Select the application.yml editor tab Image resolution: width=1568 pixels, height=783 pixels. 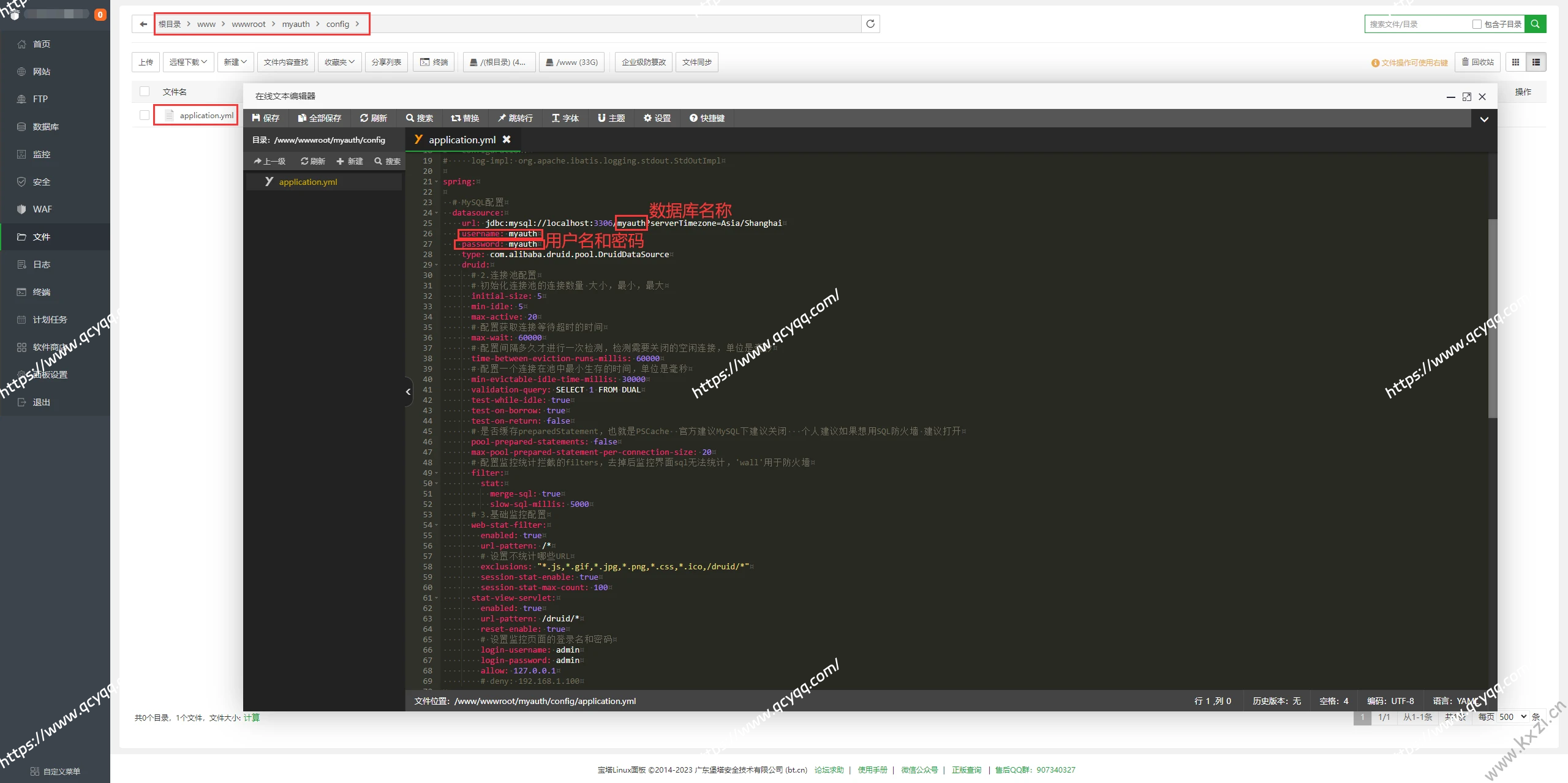[462, 140]
